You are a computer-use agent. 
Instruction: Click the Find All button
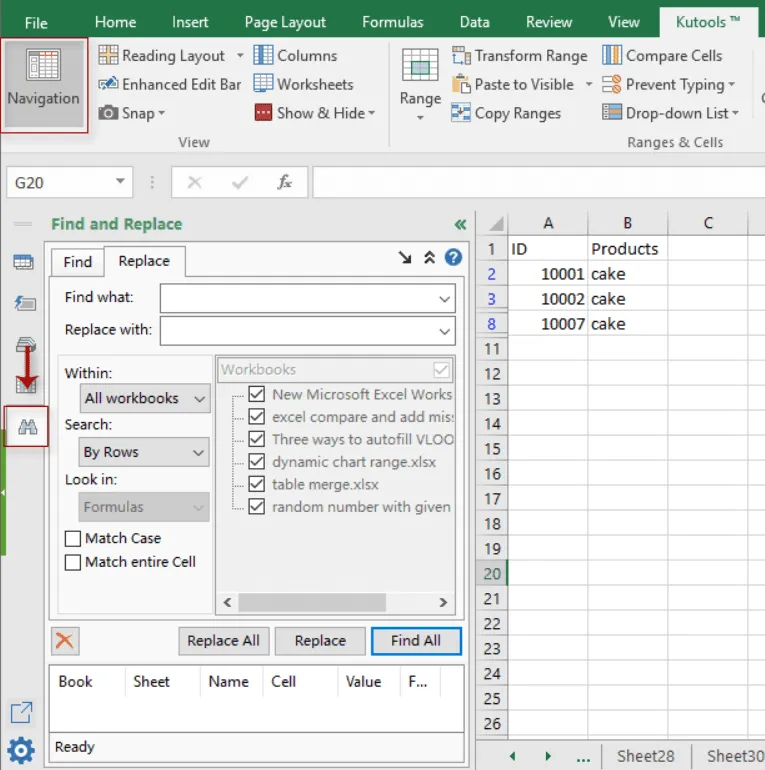coord(416,641)
